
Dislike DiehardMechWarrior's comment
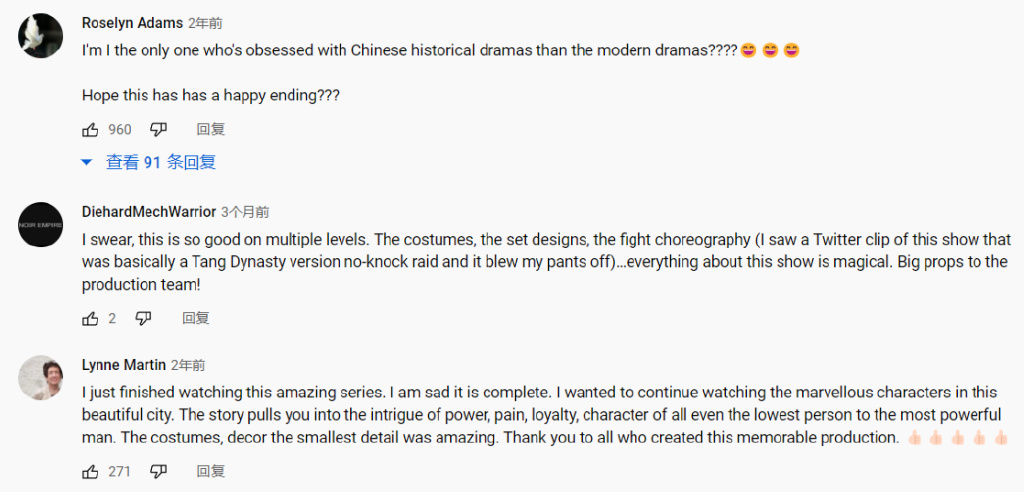143,318
